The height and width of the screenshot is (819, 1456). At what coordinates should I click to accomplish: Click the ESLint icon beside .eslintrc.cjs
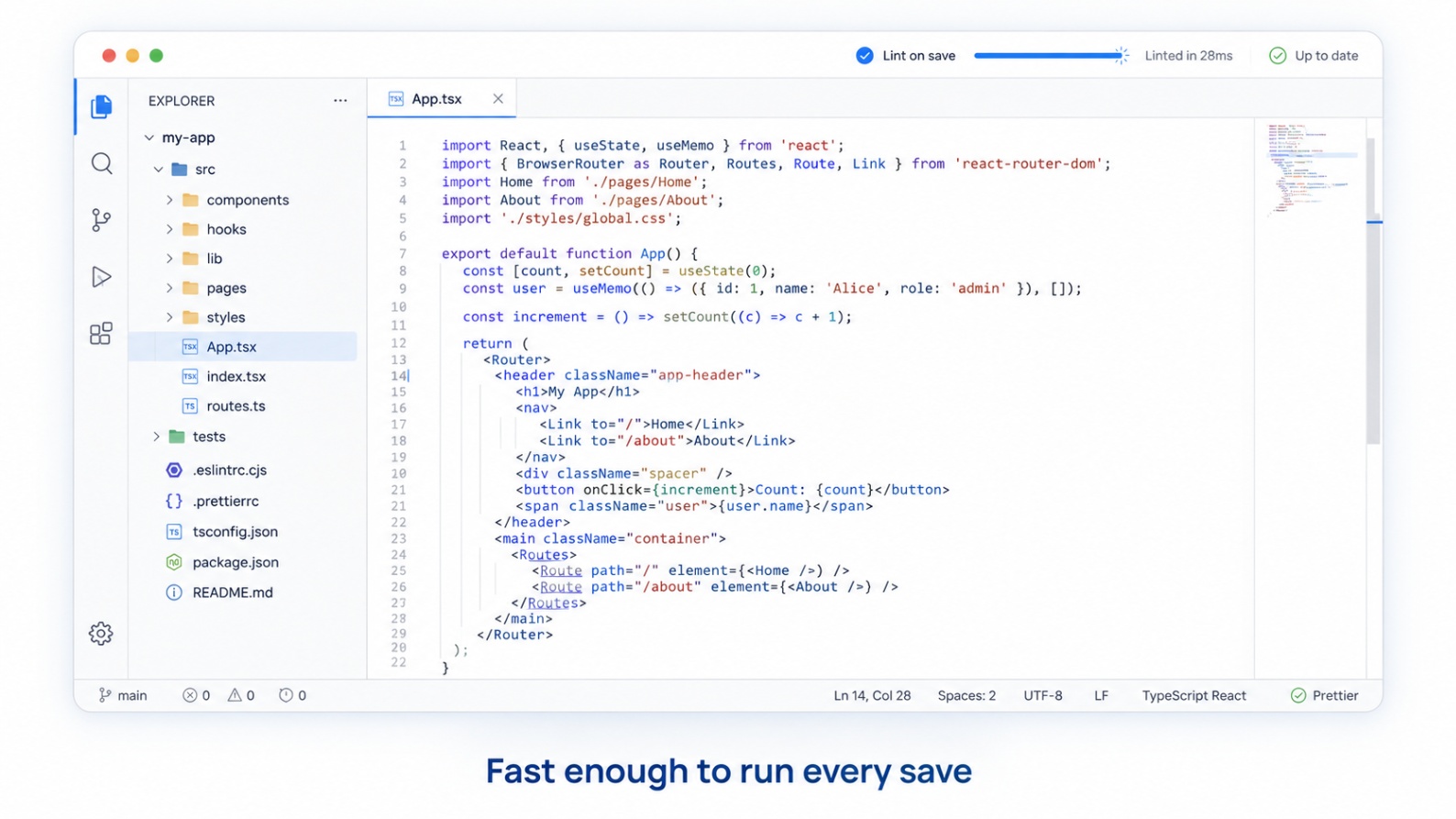(174, 470)
